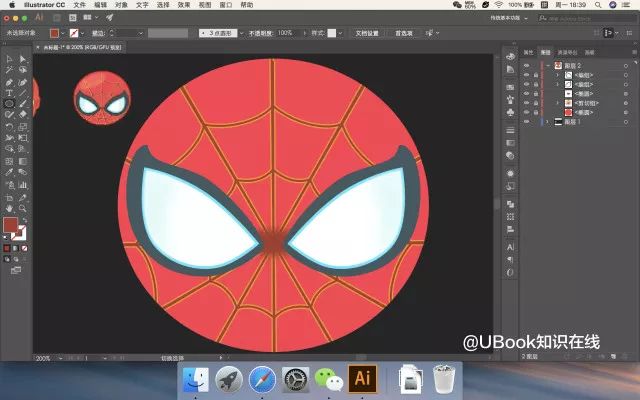Select the Eraser tool
The height and width of the screenshot is (400, 640).
tap(23, 115)
